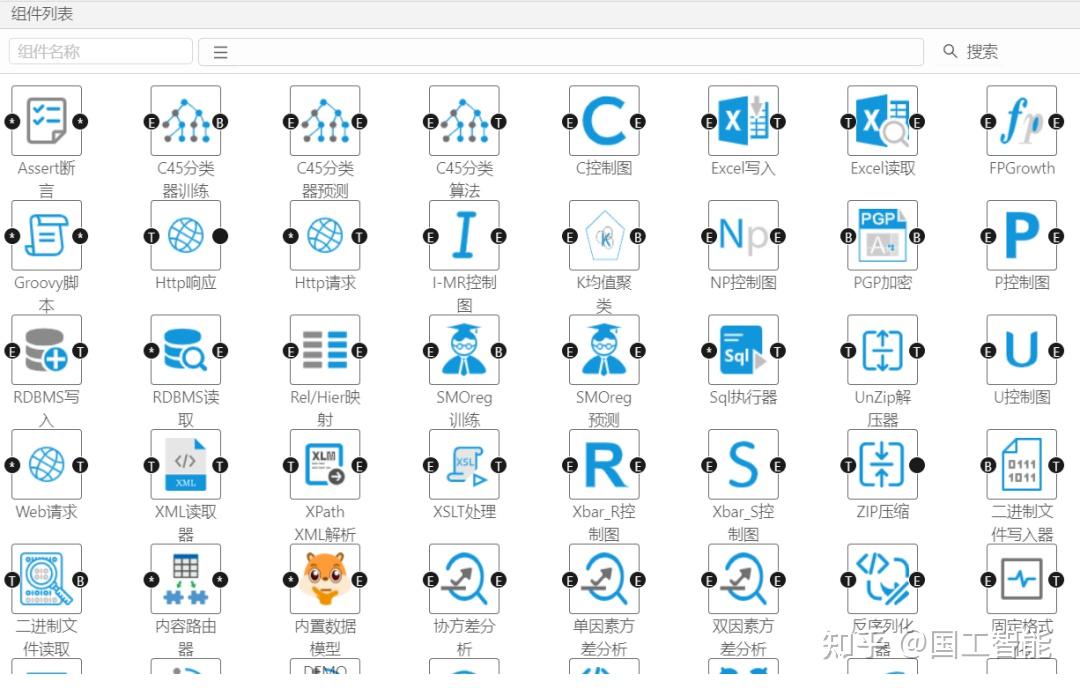
Task: Pick the C控制图 component icon
Action: pos(604,121)
